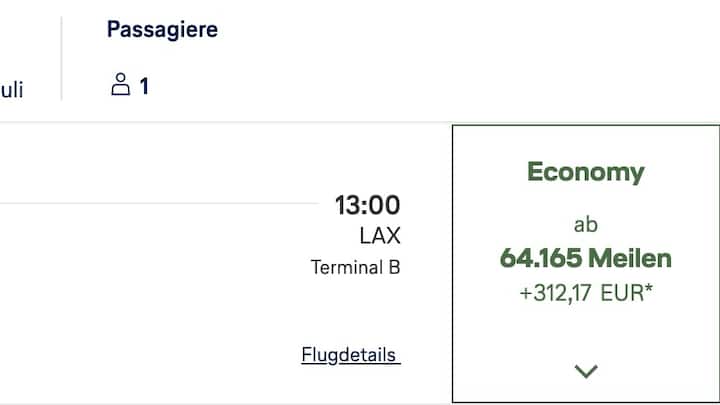The image size is (720, 405).
Task: Click the Economy card top border area
Action: [x=585, y=125]
